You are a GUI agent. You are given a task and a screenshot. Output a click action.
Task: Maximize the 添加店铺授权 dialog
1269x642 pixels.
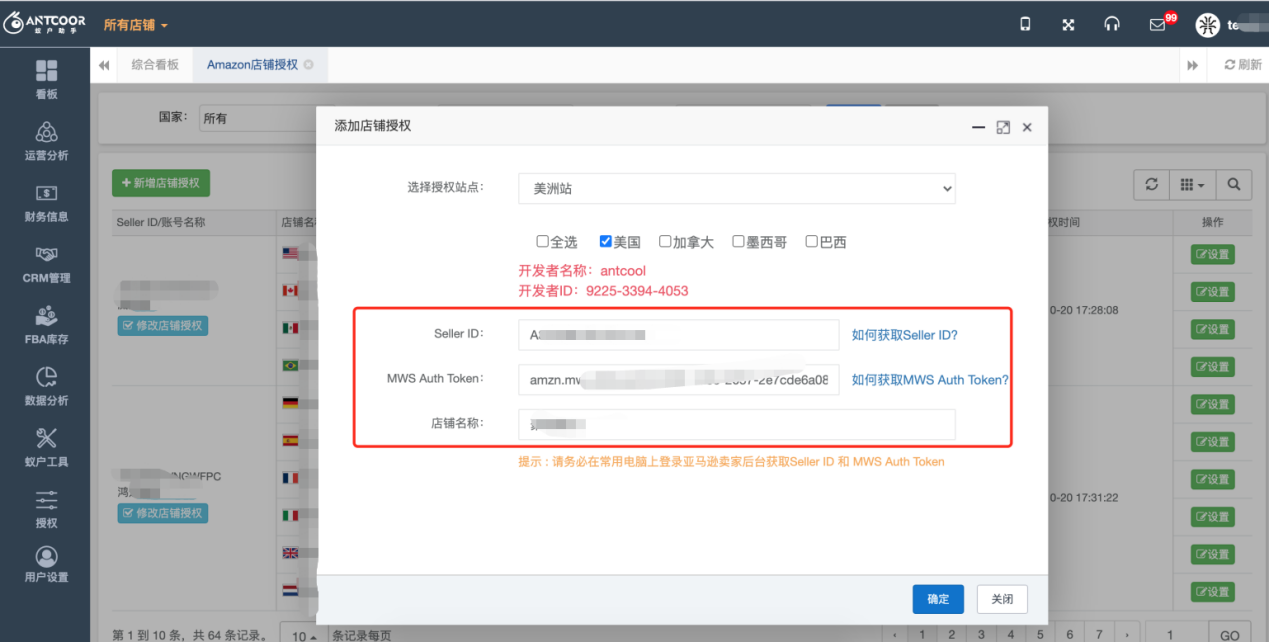(1003, 127)
